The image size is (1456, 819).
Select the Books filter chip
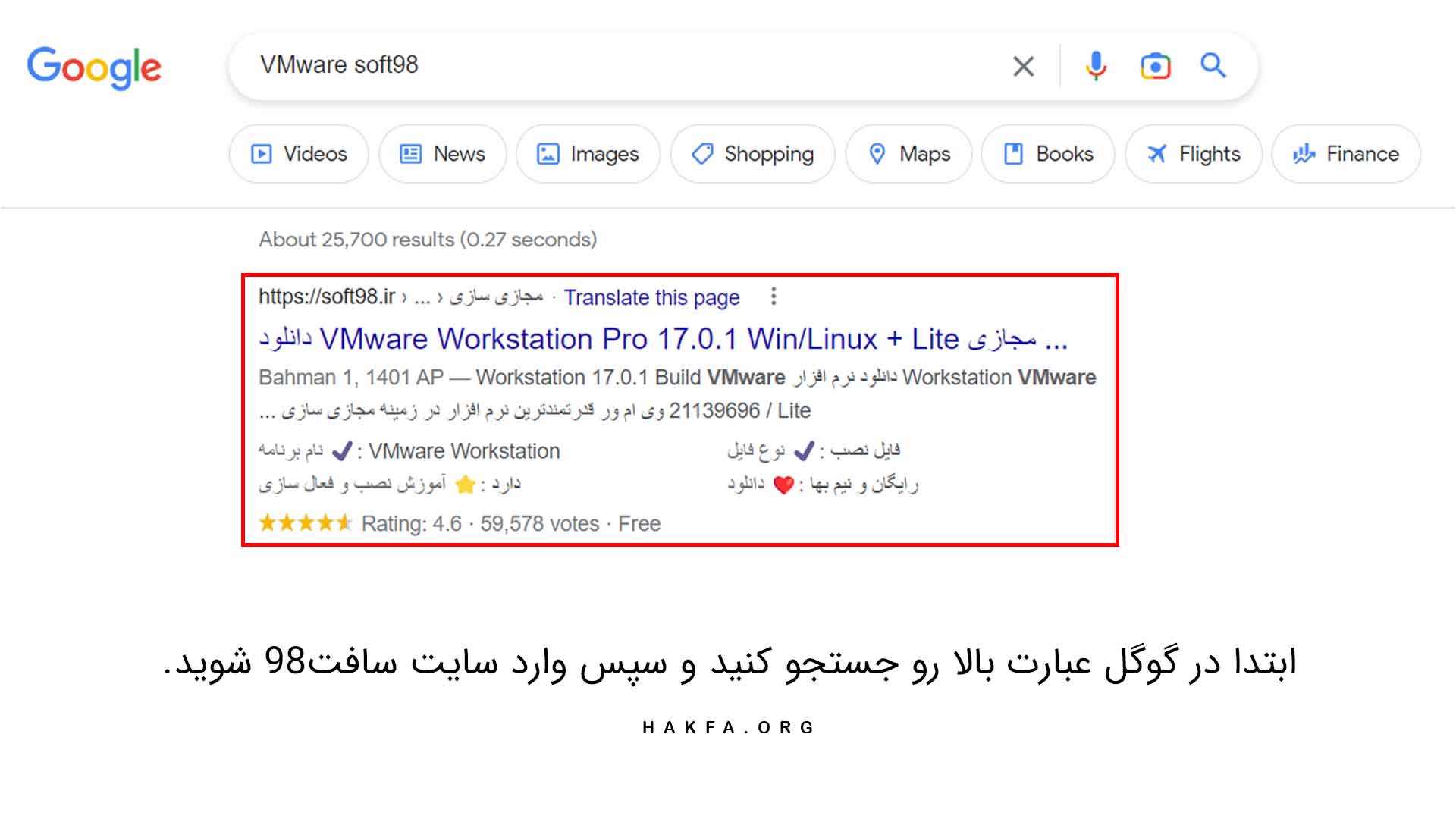[1048, 154]
